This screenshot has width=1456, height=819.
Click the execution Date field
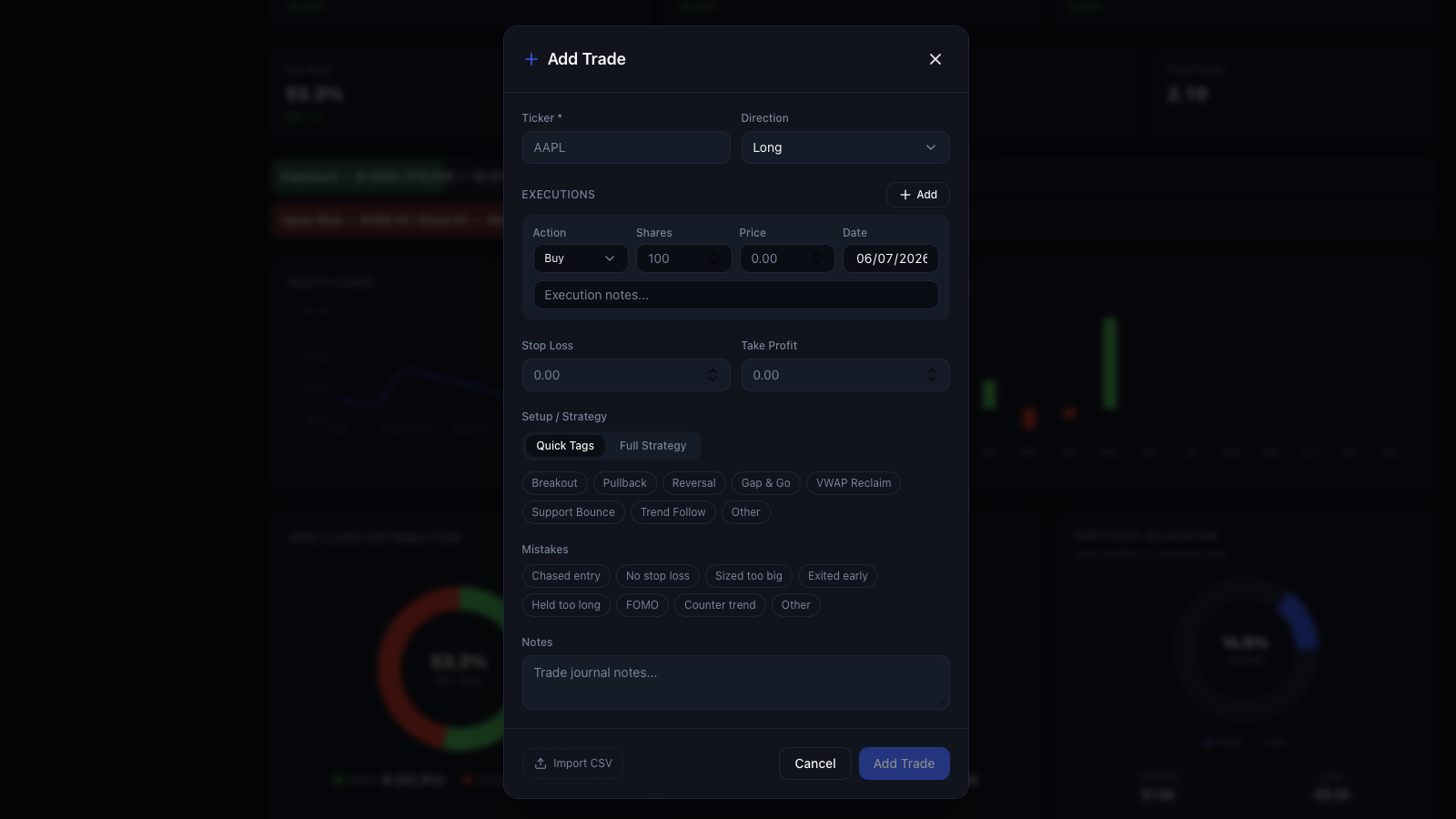[x=891, y=258]
